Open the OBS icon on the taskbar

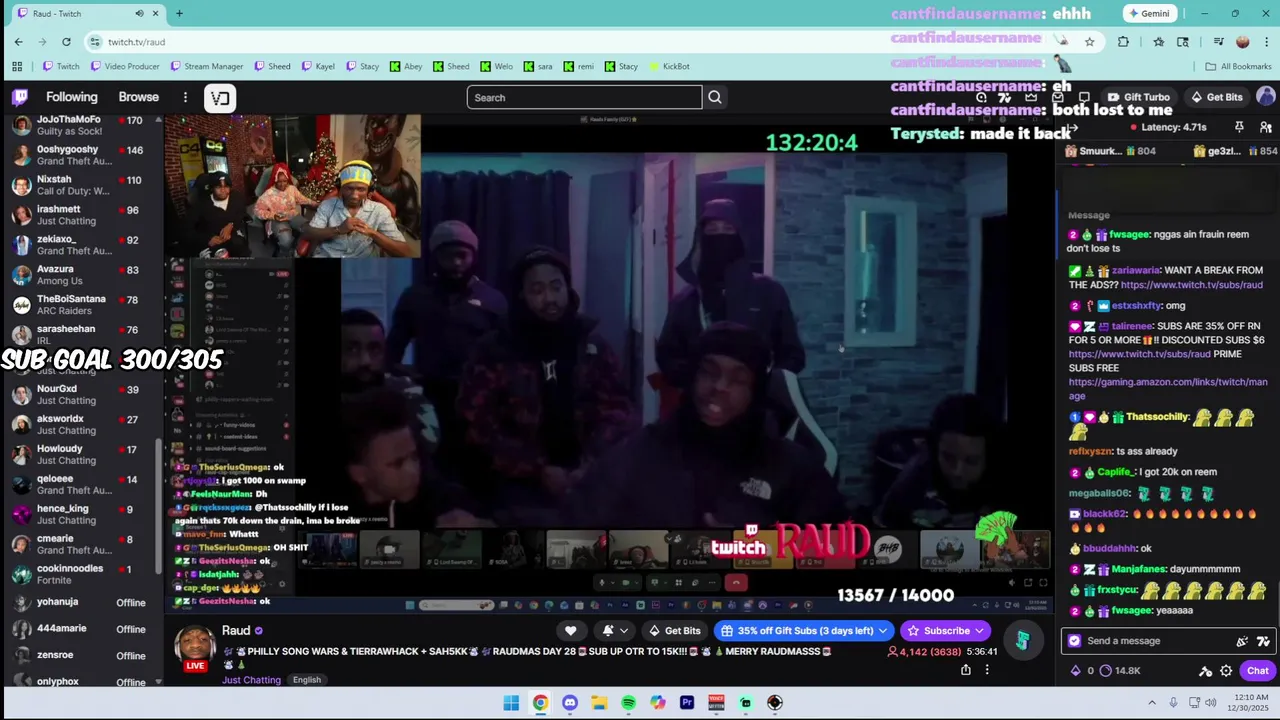coord(775,703)
